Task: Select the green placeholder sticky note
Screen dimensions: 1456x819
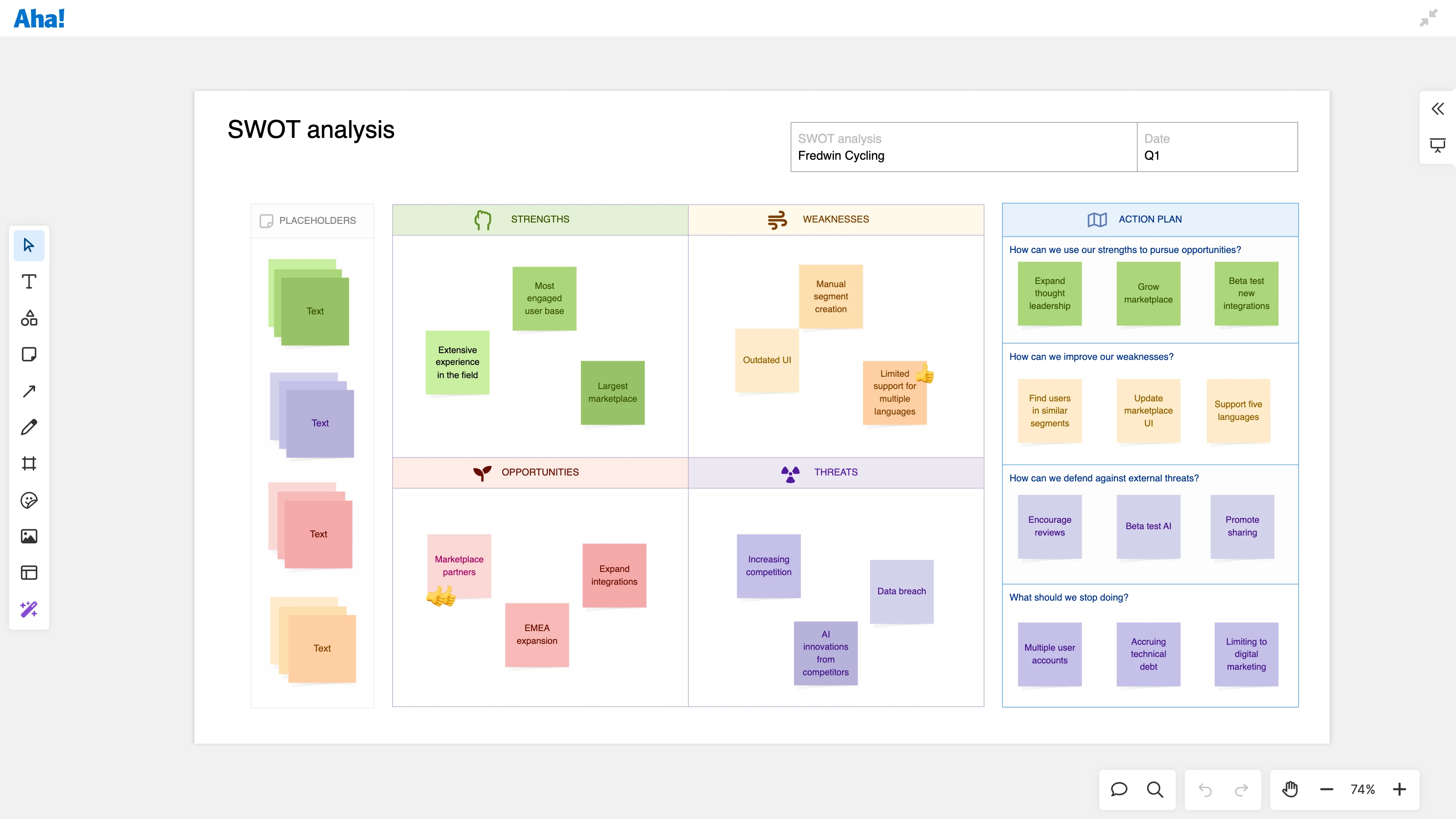Action: (315, 311)
